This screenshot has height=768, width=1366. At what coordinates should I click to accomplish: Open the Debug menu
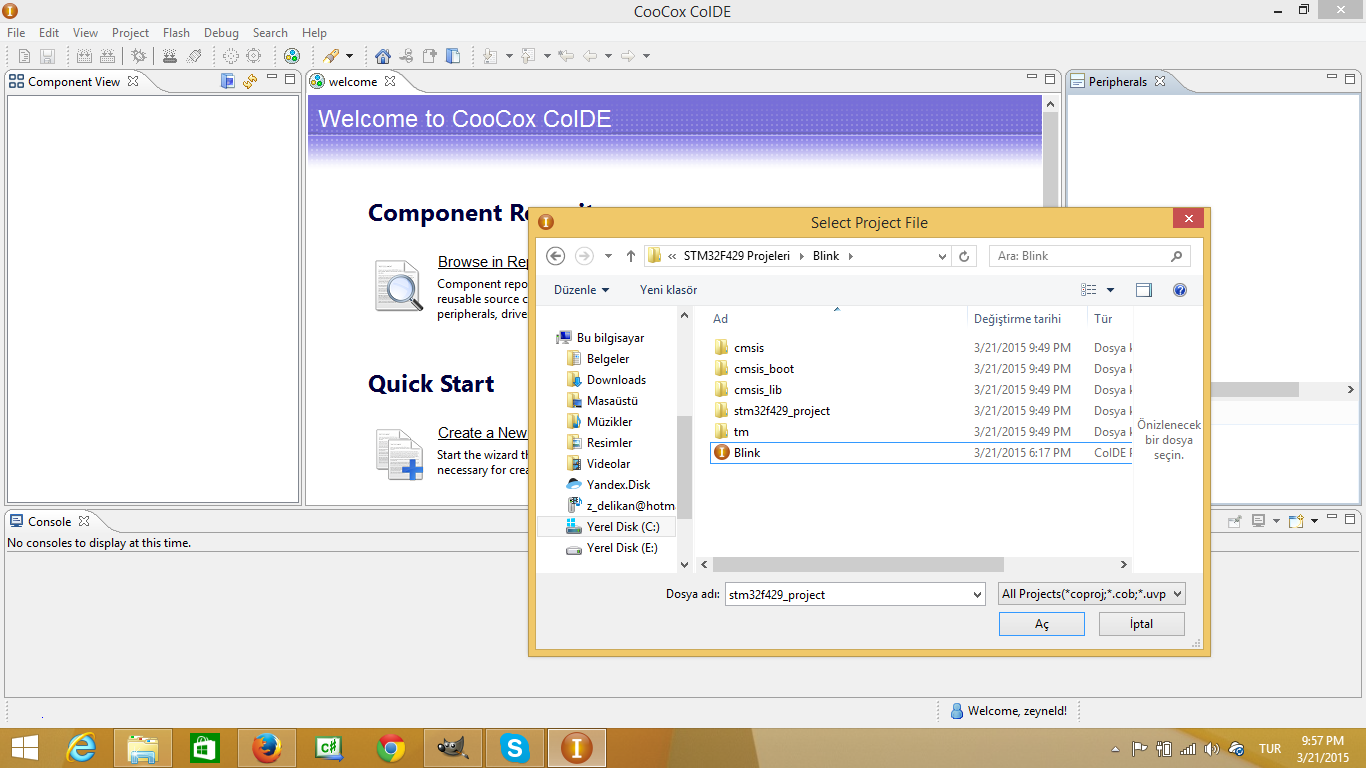tap(221, 33)
